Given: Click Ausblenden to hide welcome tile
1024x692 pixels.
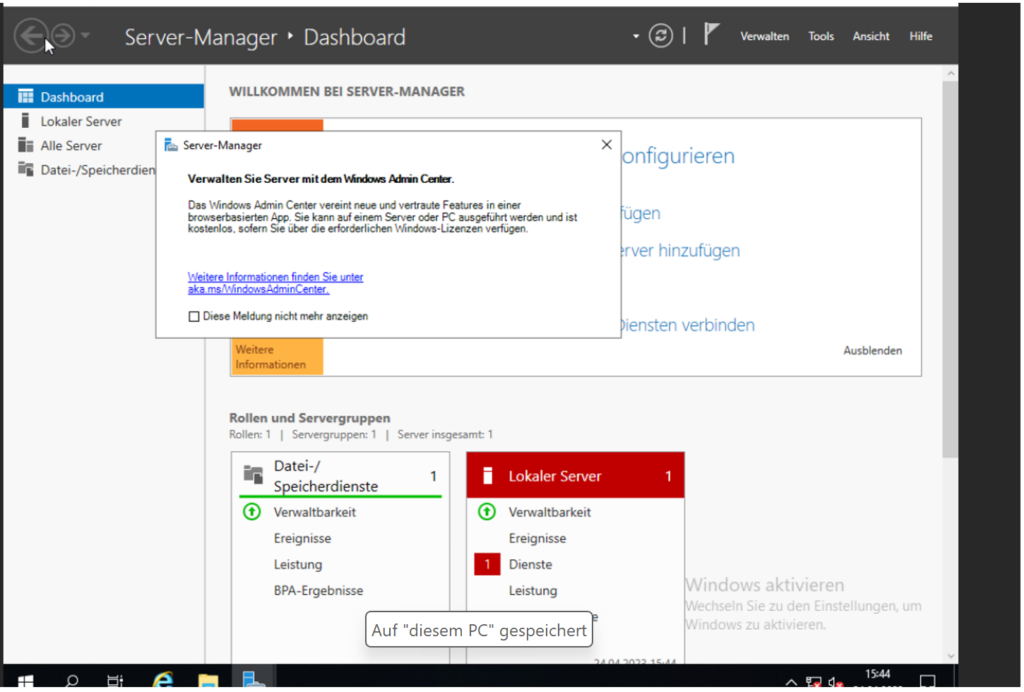Looking at the screenshot, I should [872, 351].
